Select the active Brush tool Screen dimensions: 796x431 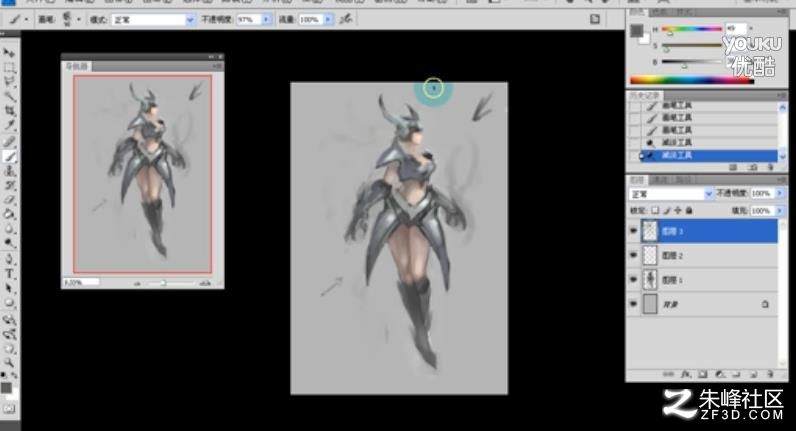[9, 156]
